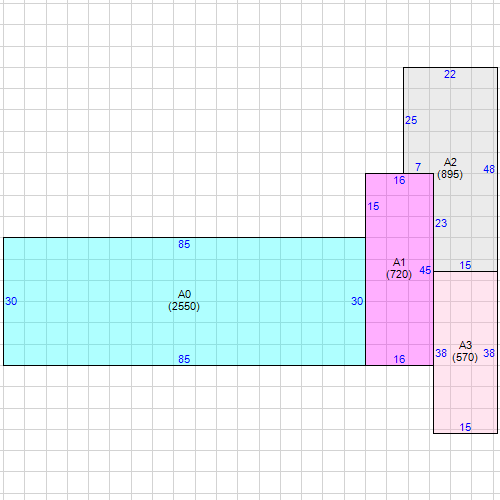
Task: Select the cyan A0 room label (2550)
Action: pyautogui.click(x=184, y=300)
